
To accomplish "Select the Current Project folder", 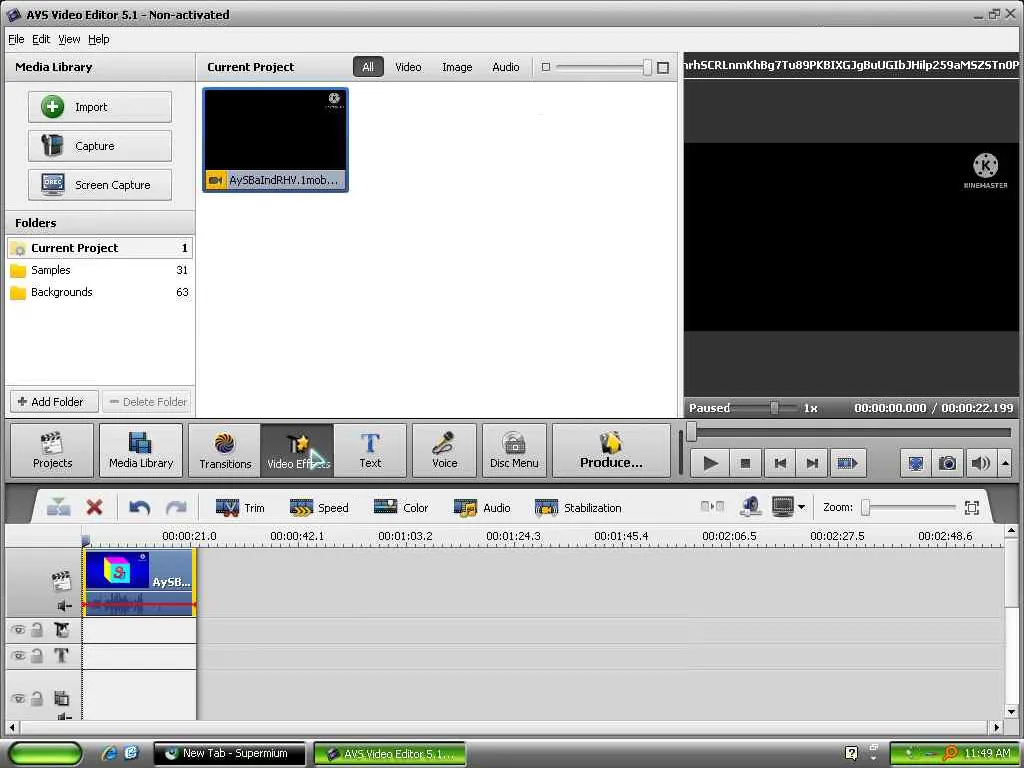I will [x=100, y=248].
